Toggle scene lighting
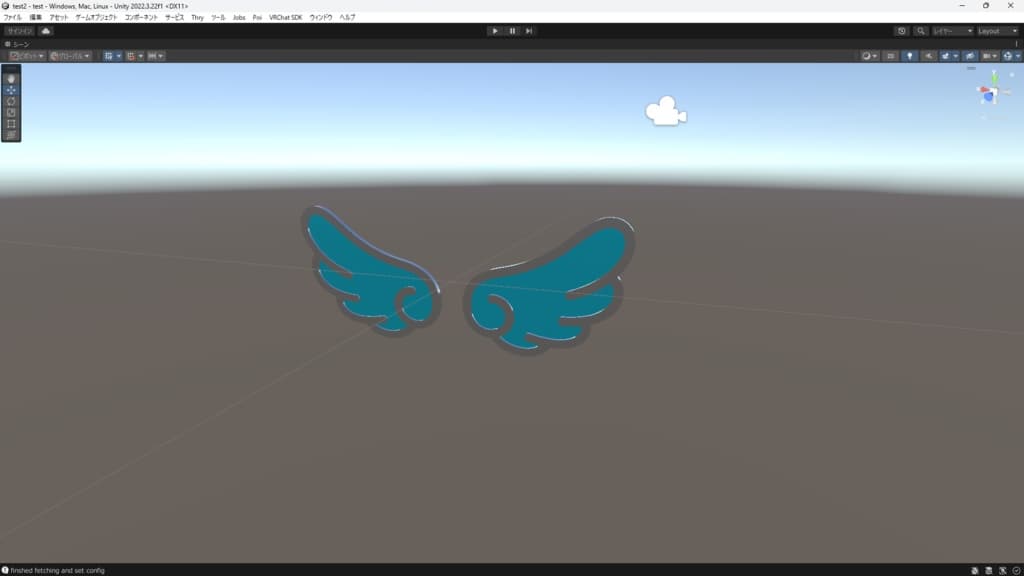 pyautogui.click(x=909, y=56)
